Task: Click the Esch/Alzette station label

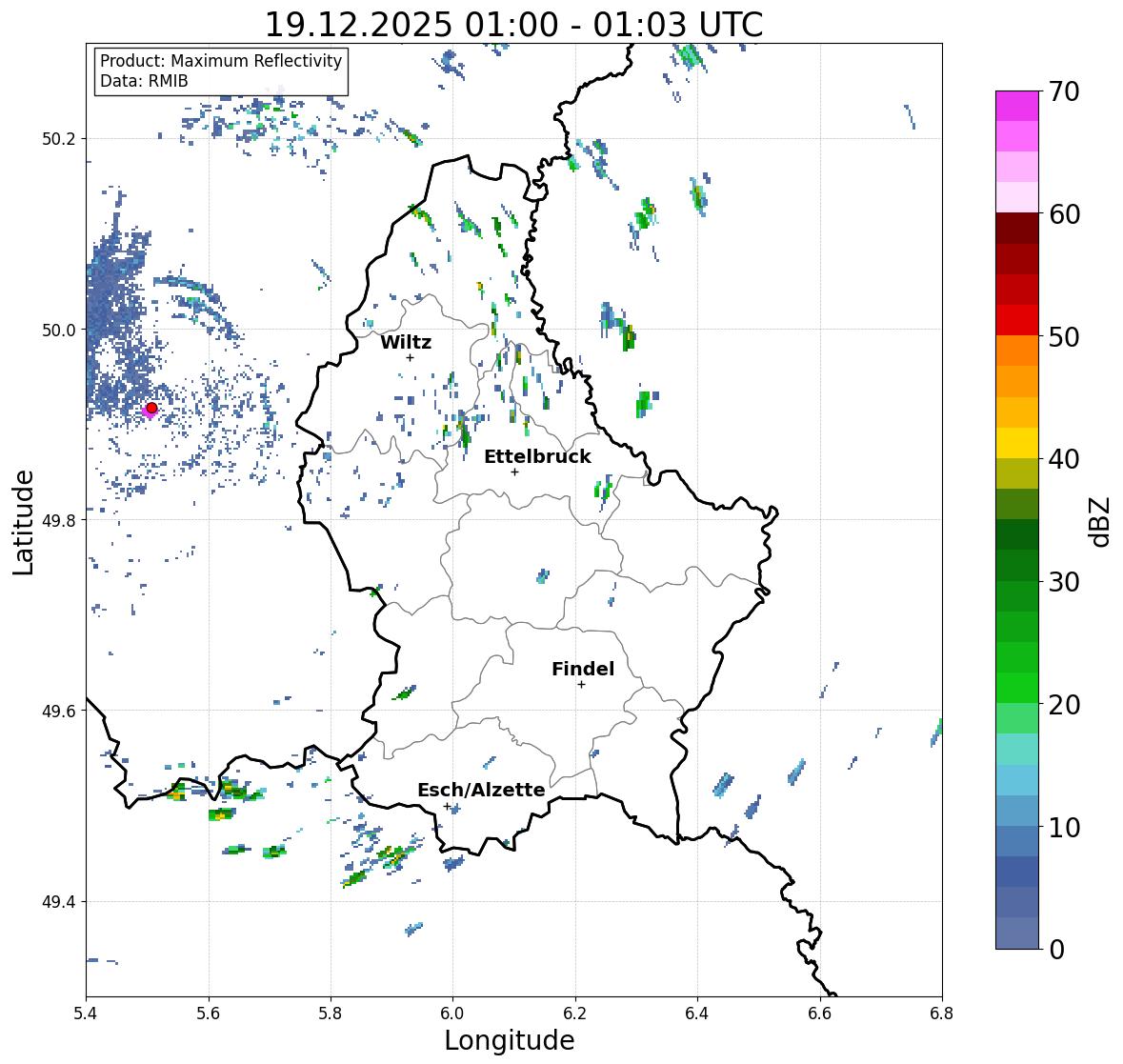Action: tap(481, 790)
